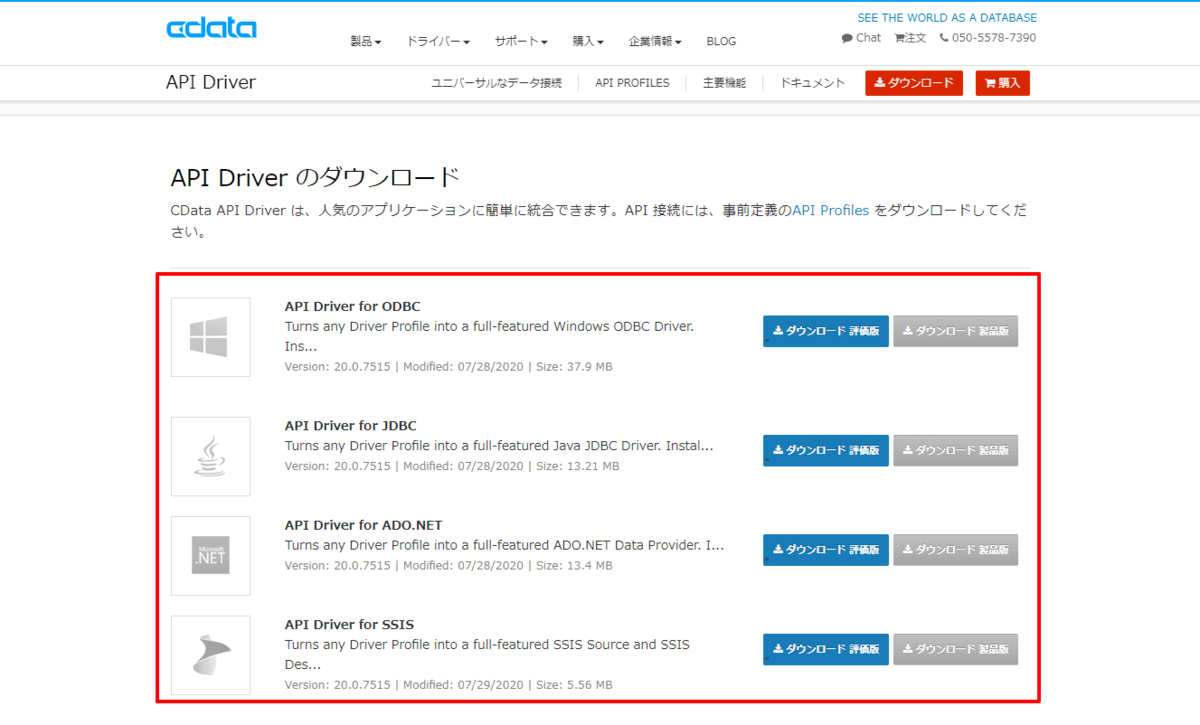The height and width of the screenshot is (725, 1200).
Task: Expand the 購入 menu
Action: 588,41
